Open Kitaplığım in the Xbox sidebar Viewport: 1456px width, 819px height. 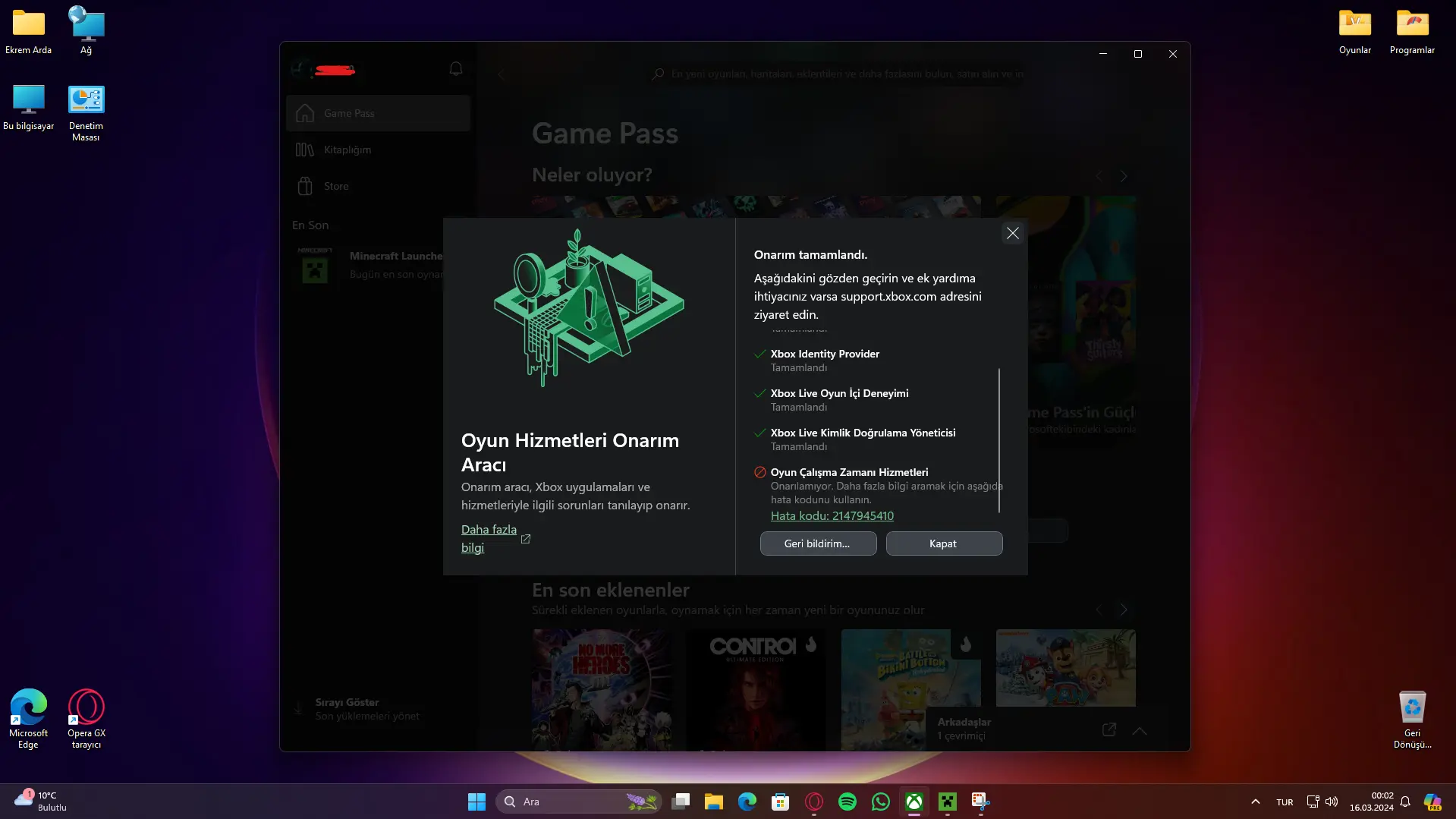(379, 150)
